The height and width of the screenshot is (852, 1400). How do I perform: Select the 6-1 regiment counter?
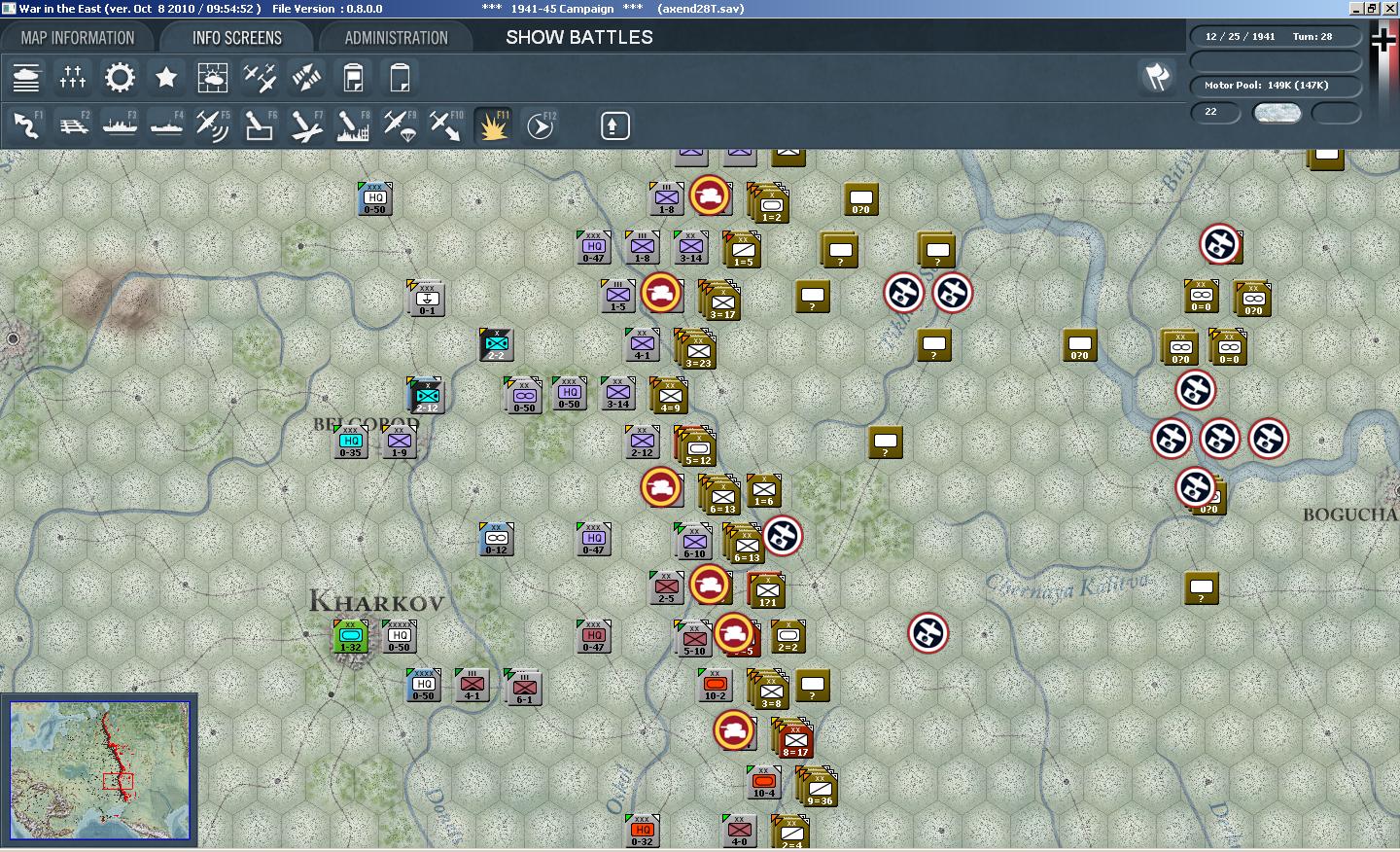point(524,688)
